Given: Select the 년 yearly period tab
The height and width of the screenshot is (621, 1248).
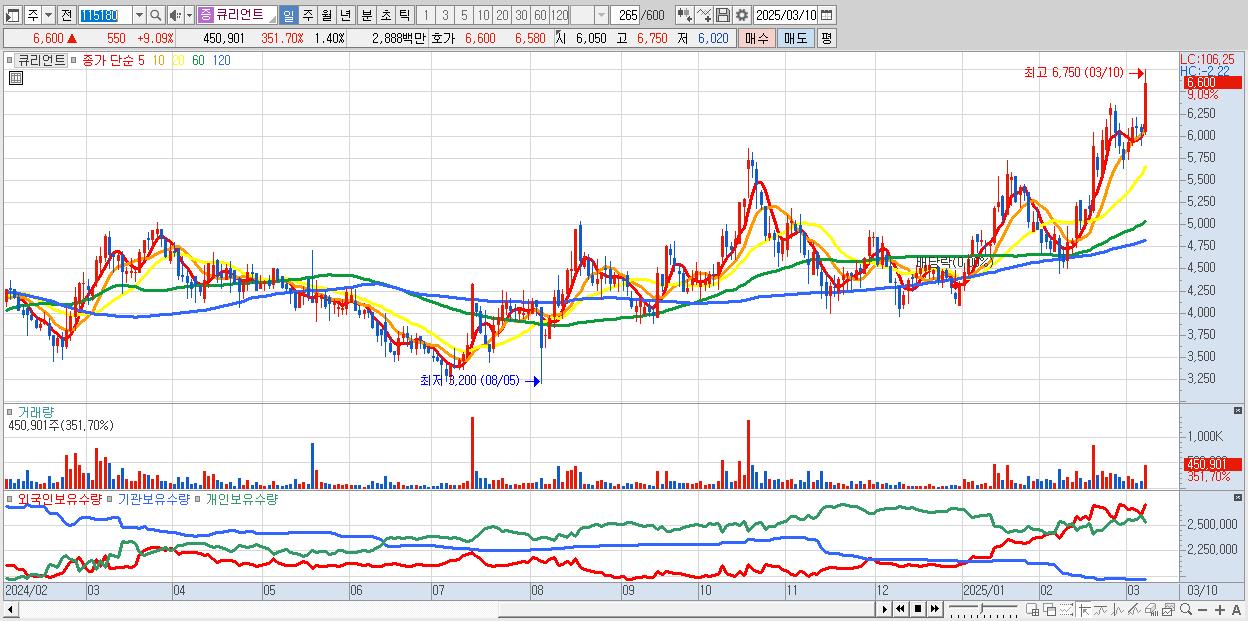Looking at the screenshot, I should [345, 15].
